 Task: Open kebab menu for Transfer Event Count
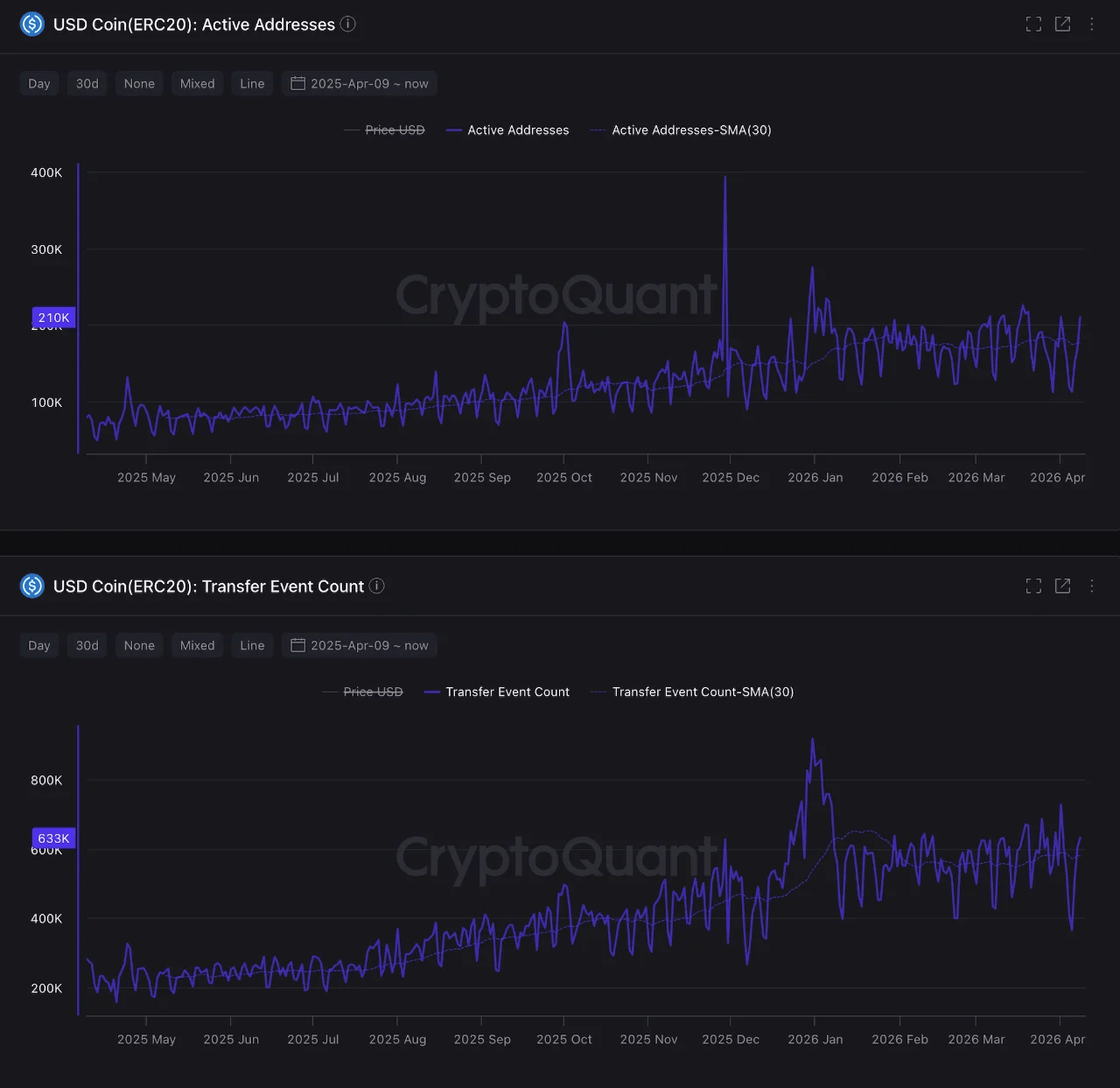1091,586
